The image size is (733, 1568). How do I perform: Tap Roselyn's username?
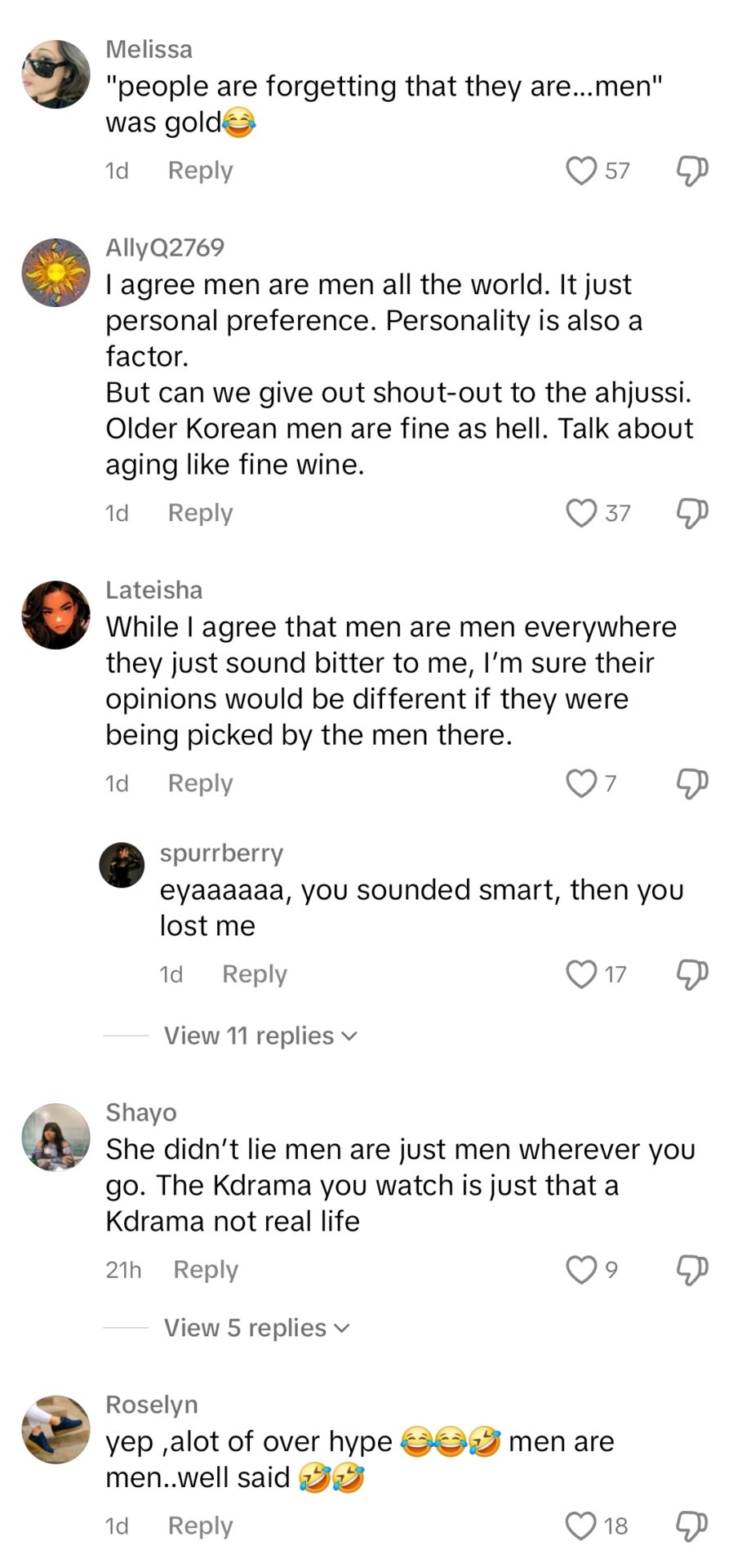click(x=151, y=1404)
